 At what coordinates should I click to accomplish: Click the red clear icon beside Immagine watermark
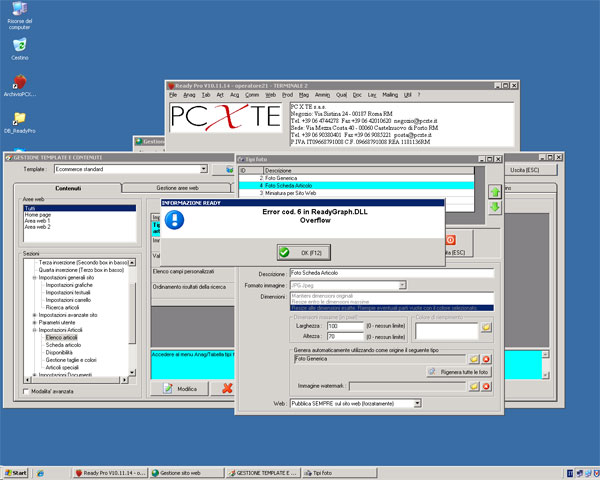click(x=486, y=386)
